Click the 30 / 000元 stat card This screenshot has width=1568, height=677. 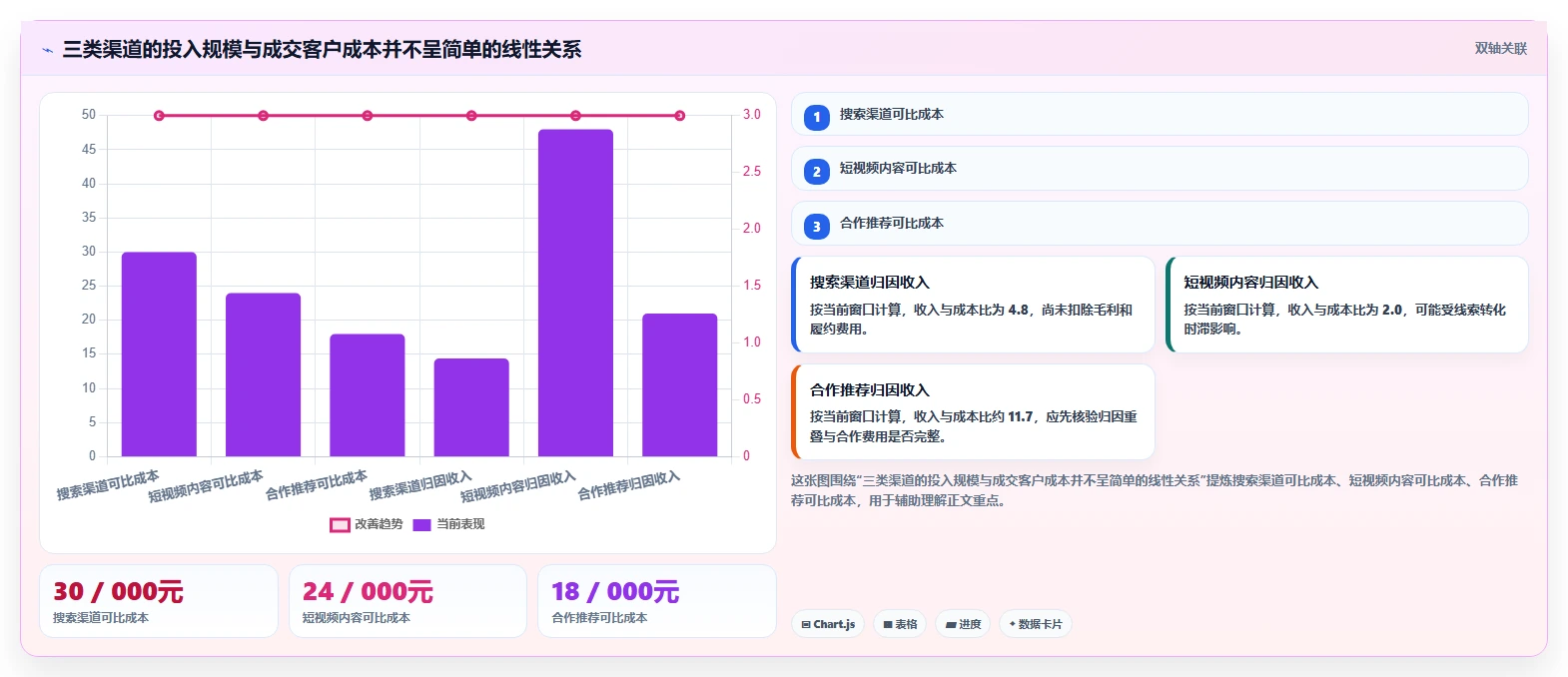[159, 601]
